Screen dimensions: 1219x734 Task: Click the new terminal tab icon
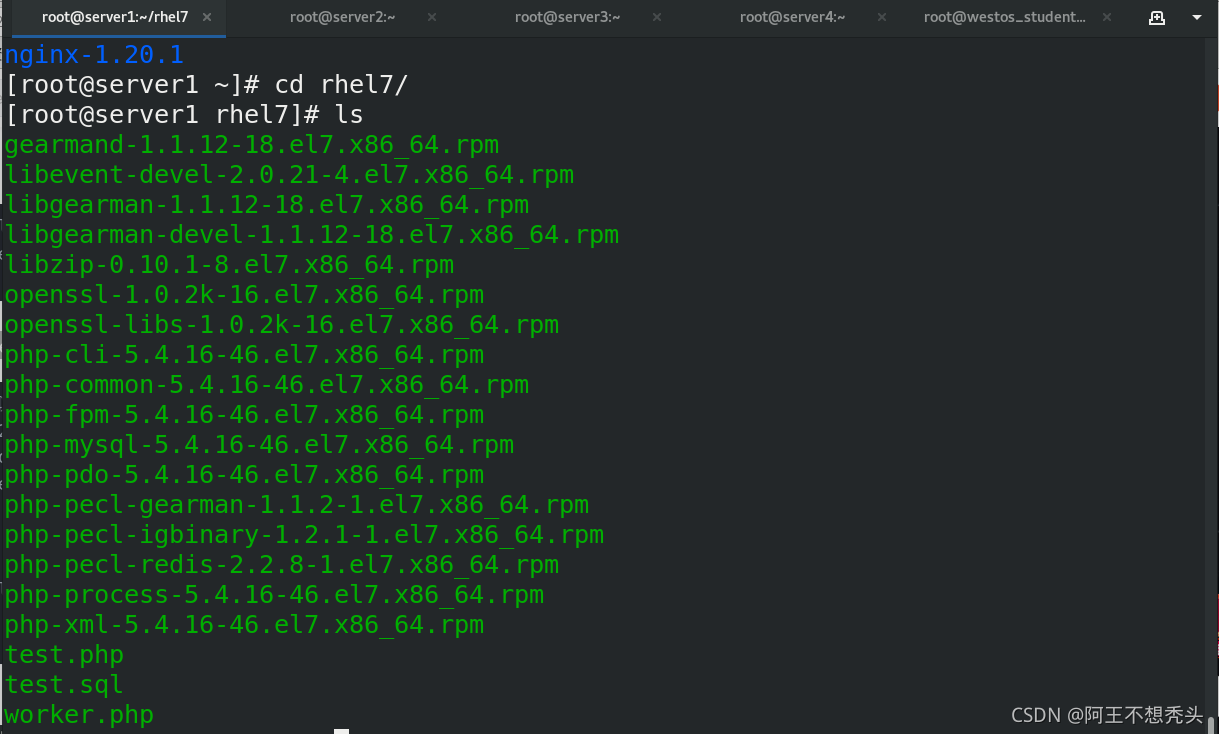[1157, 17]
